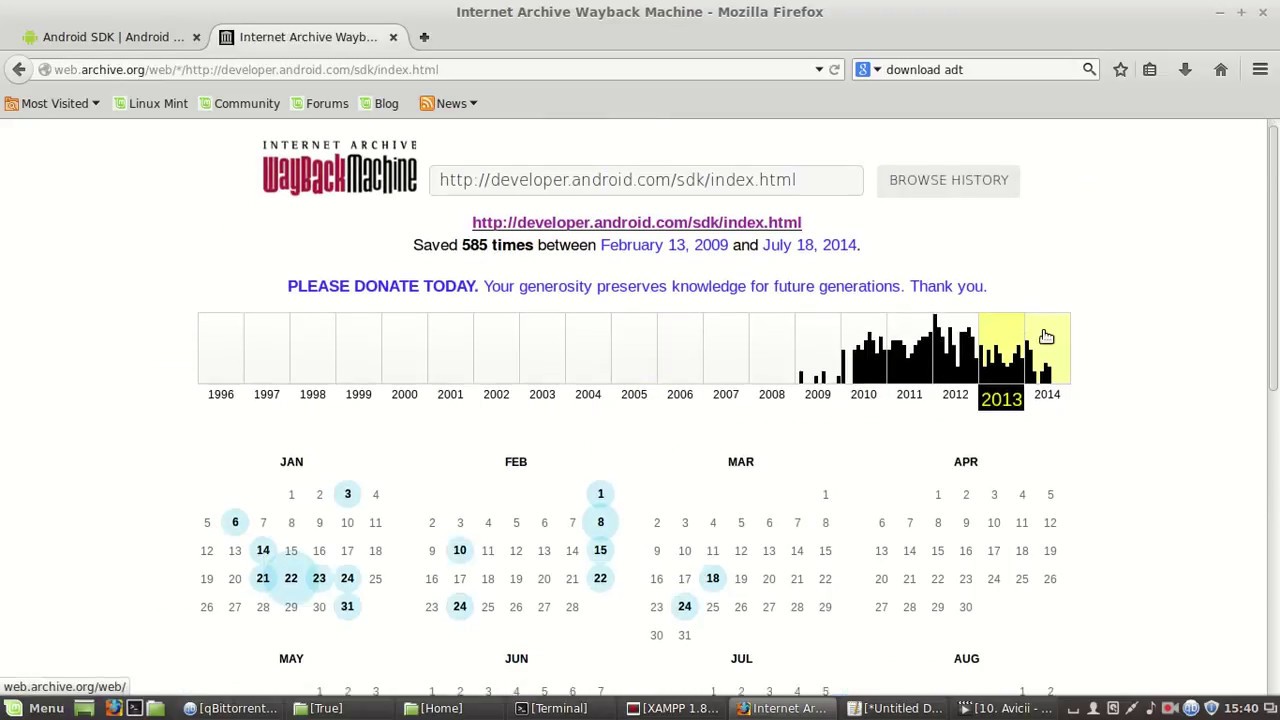Go to the Firefox home icon
This screenshot has width=1280, height=720.
click(x=1221, y=70)
